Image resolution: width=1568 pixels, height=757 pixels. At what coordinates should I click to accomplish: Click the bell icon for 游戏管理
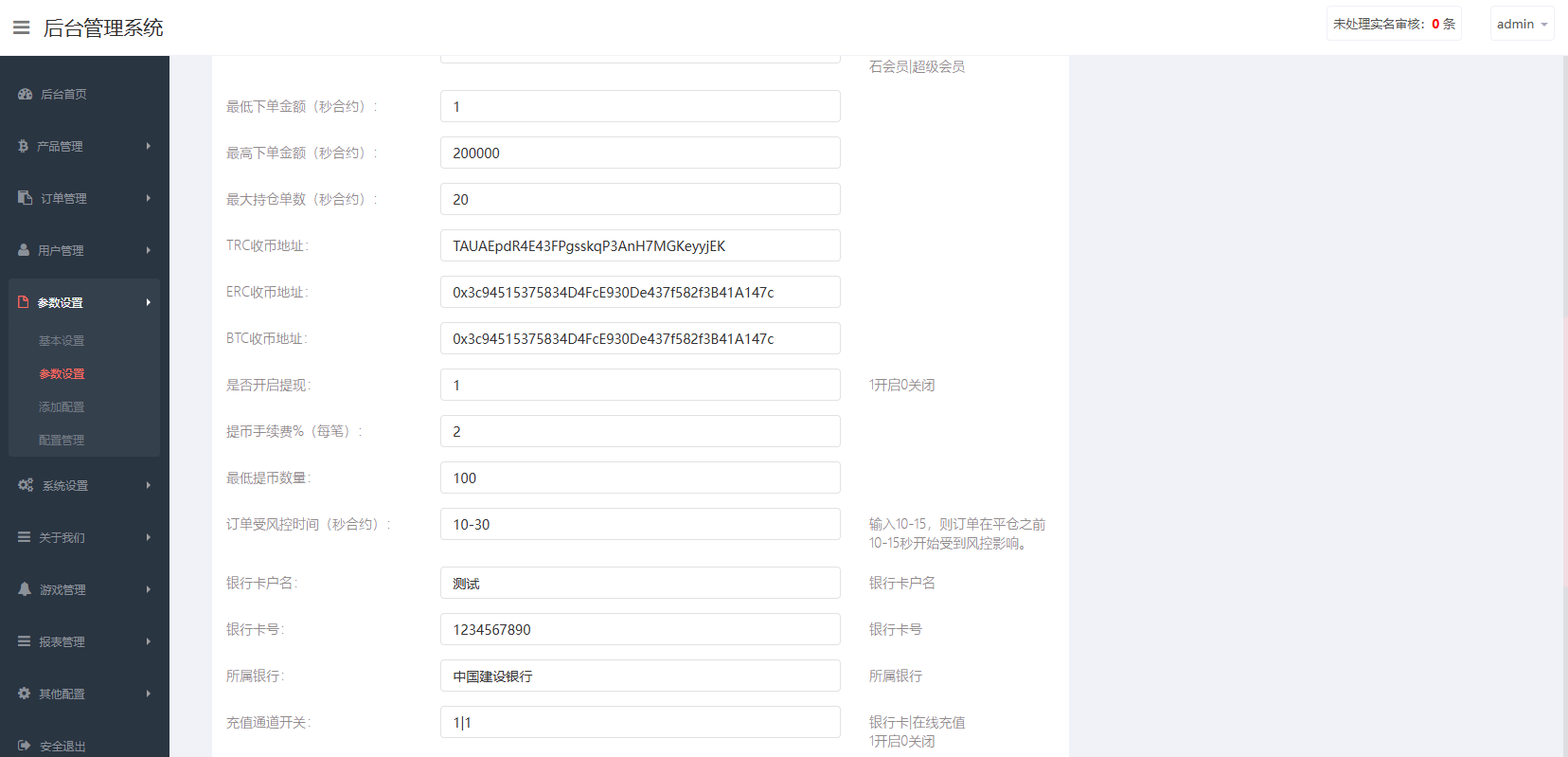pyautogui.click(x=25, y=589)
